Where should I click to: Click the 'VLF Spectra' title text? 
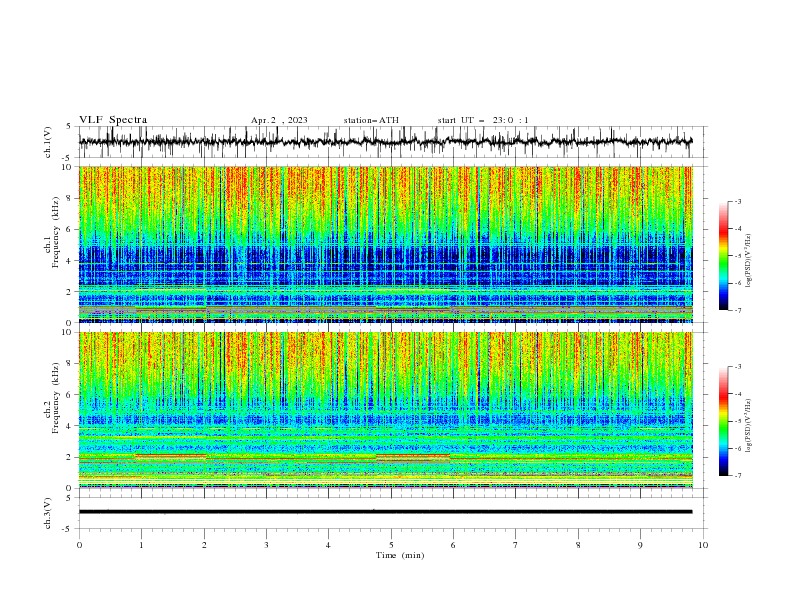pos(113,120)
